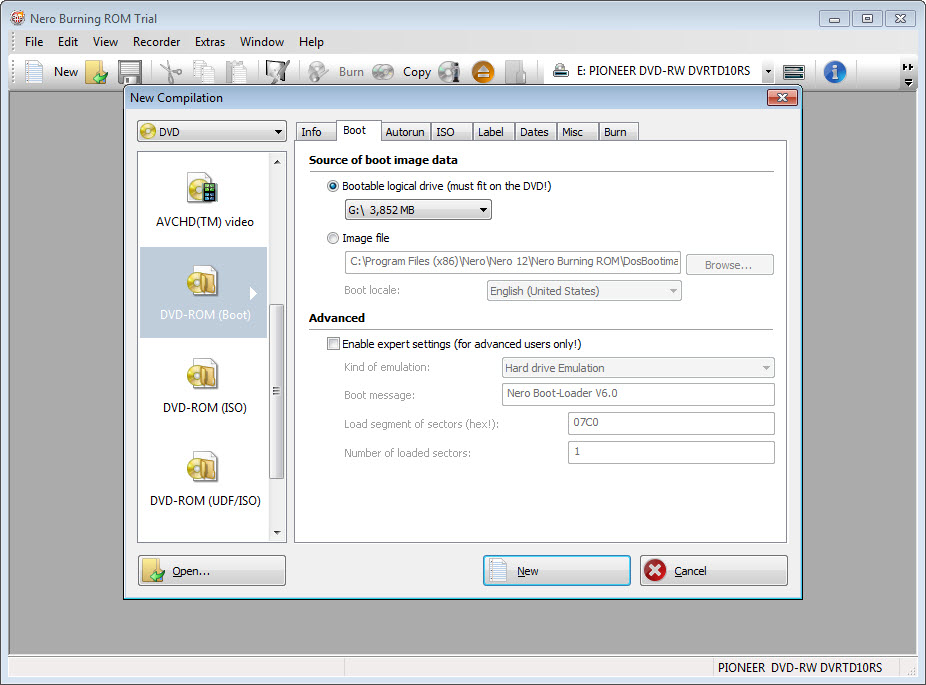Click the Cancel button
The height and width of the screenshot is (685, 926).
714,570
